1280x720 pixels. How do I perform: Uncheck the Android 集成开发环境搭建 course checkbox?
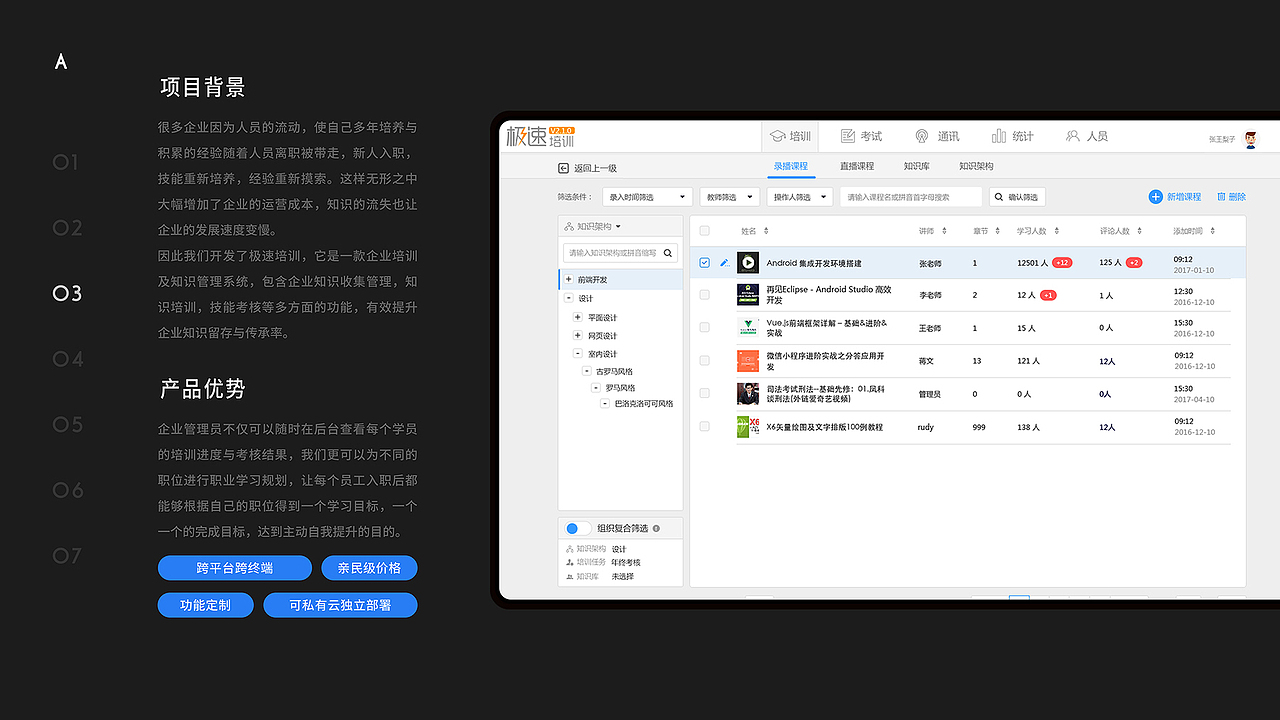tap(704, 262)
